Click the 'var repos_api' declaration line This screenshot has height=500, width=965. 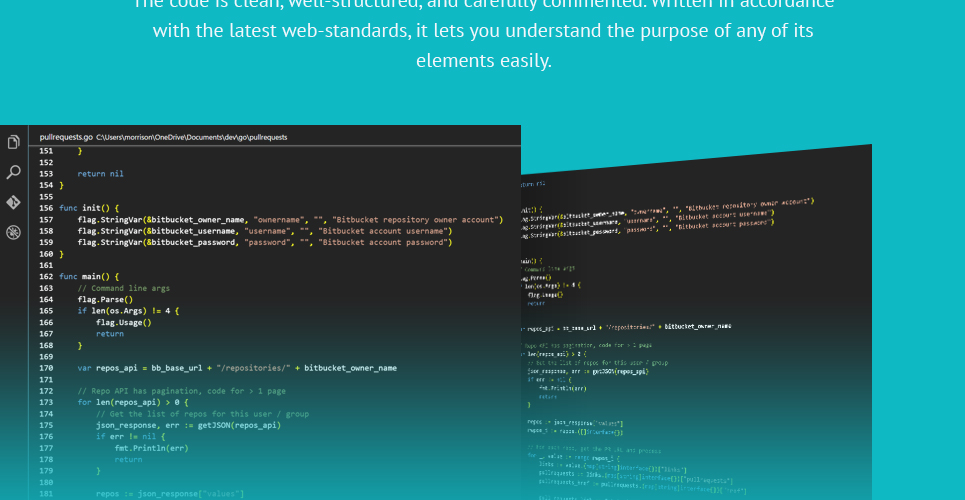click(x=237, y=368)
